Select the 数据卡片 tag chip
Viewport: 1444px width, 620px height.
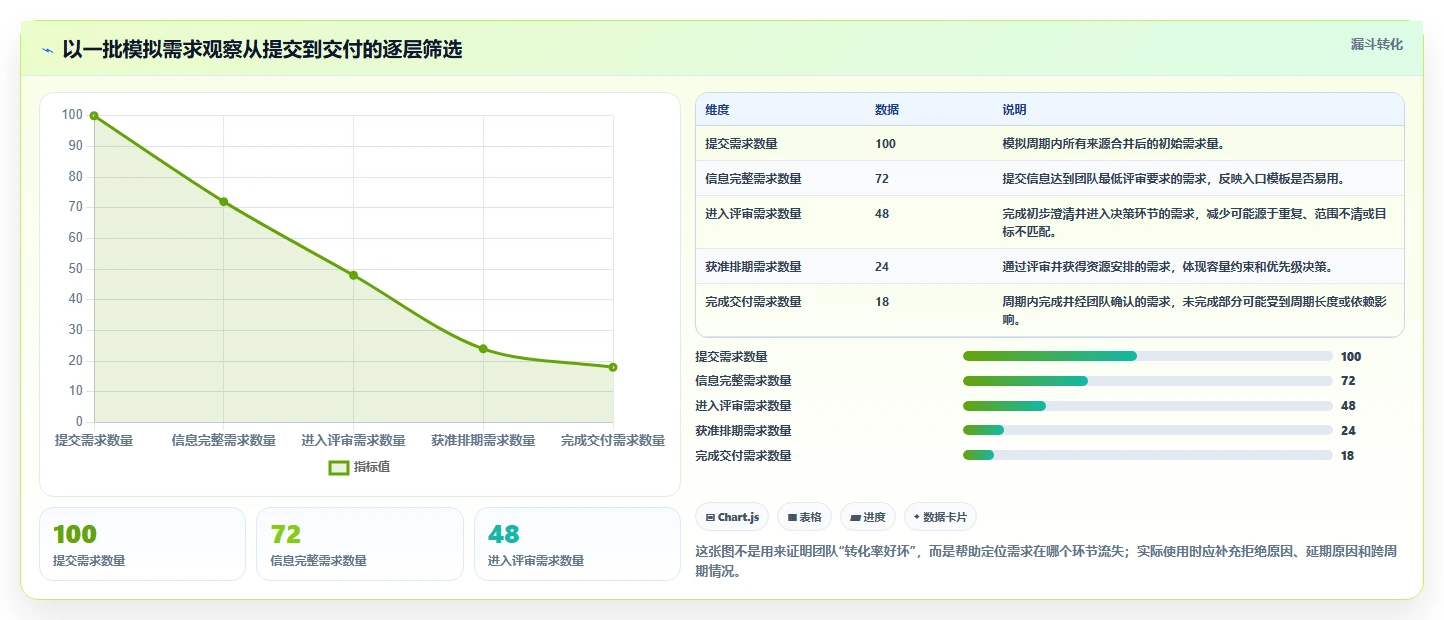point(940,517)
